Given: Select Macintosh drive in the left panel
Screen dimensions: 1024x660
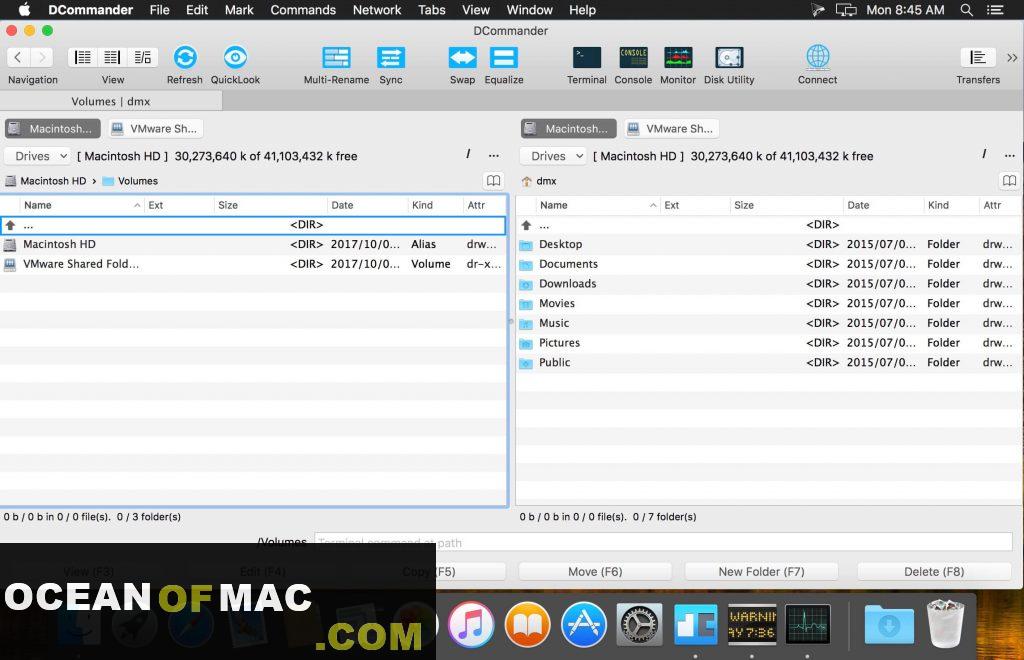Looking at the screenshot, I should point(53,129).
